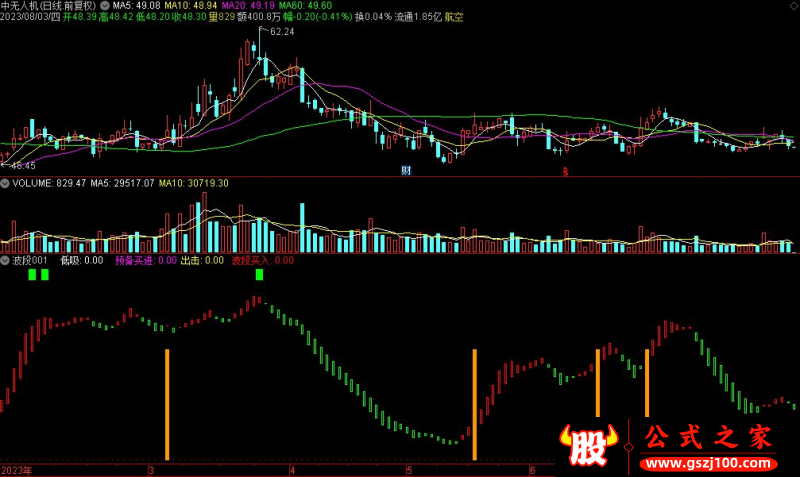Image resolution: width=800 pixels, height=477 pixels.
Task: Click the change value 幅-0.20(-0.41%)
Action: (317, 17)
